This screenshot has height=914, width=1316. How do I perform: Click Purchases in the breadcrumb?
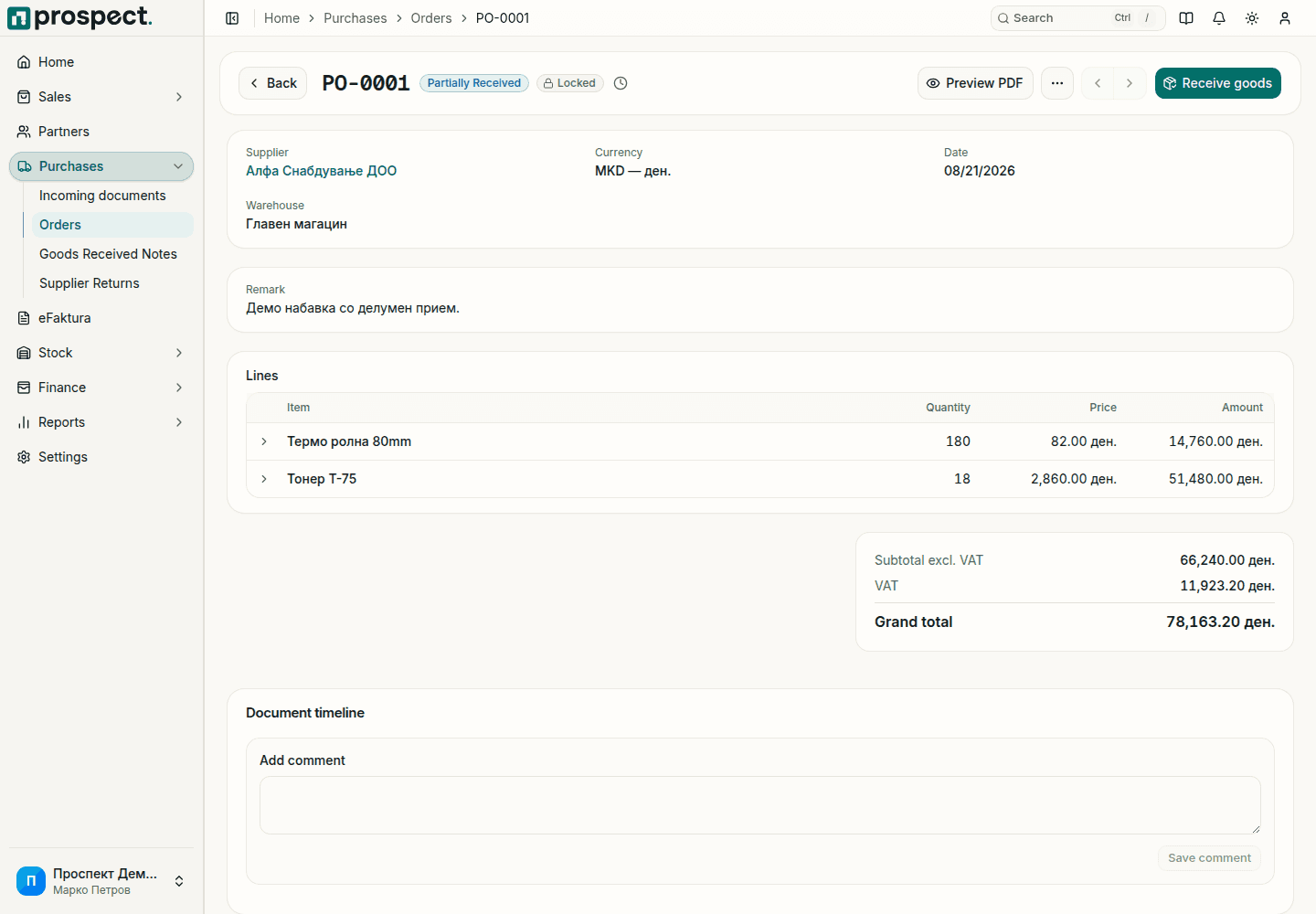[355, 18]
